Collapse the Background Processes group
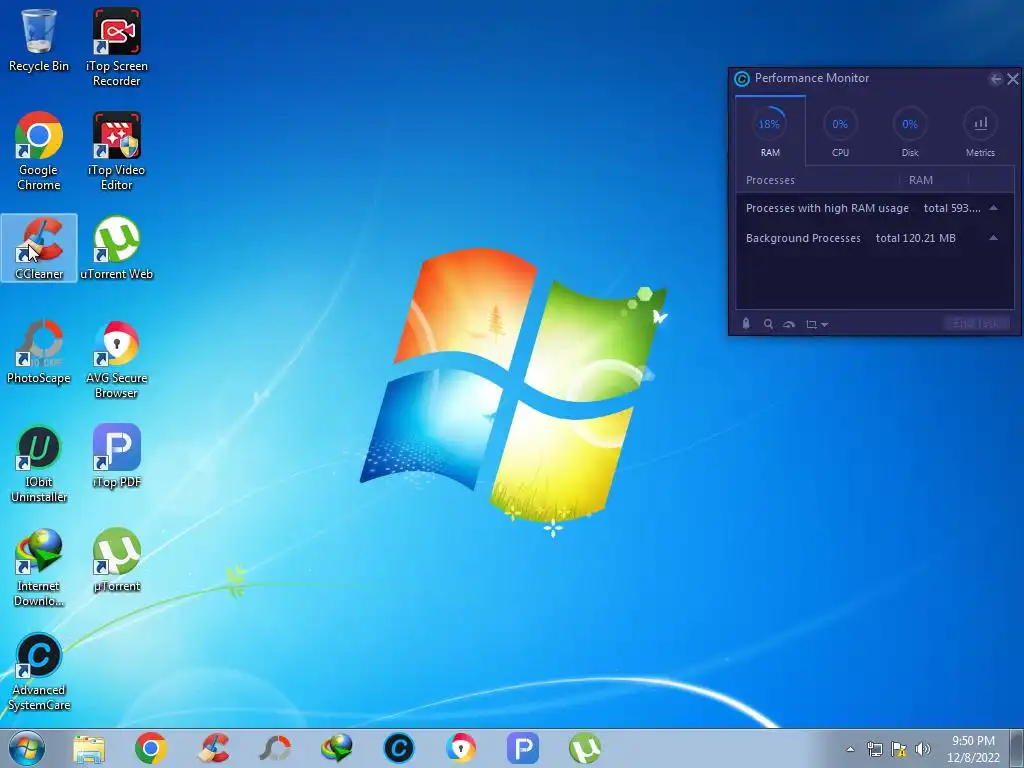The width and height of the screenshot is (1024, 768). (x=993, y=238)
